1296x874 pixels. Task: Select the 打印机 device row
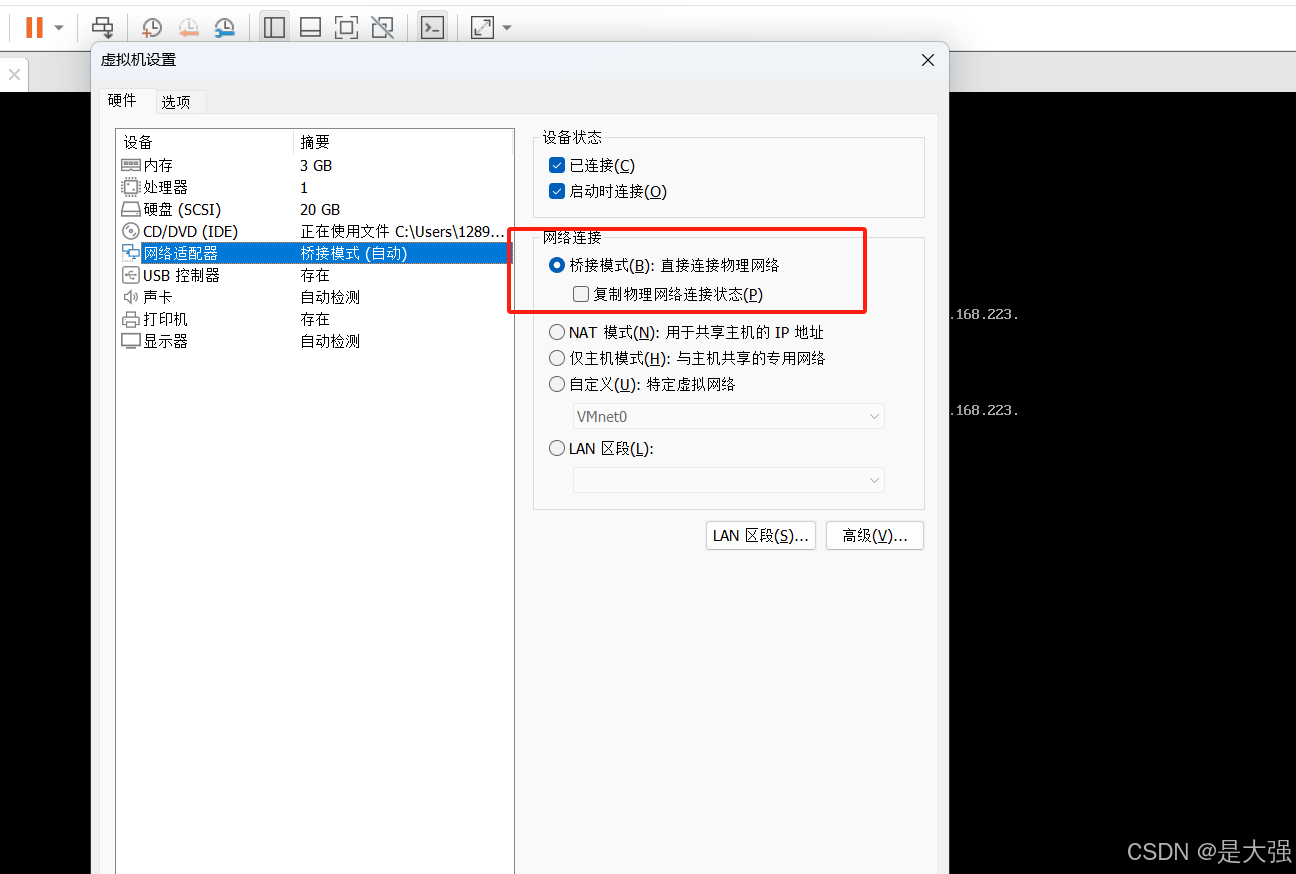pyautogui.click(x=314, y=319)
